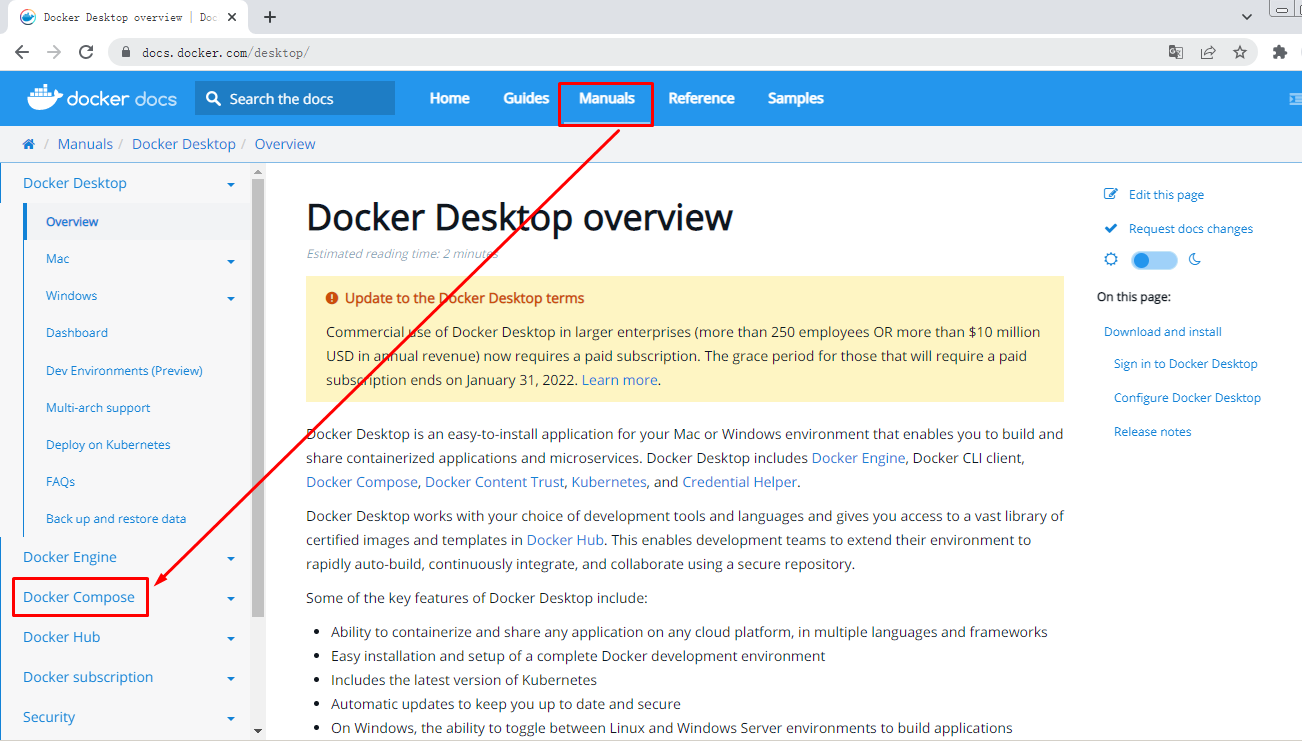Click the Search the docs field
Screen dimensions: 1302x741
click(x=295, y=99)
